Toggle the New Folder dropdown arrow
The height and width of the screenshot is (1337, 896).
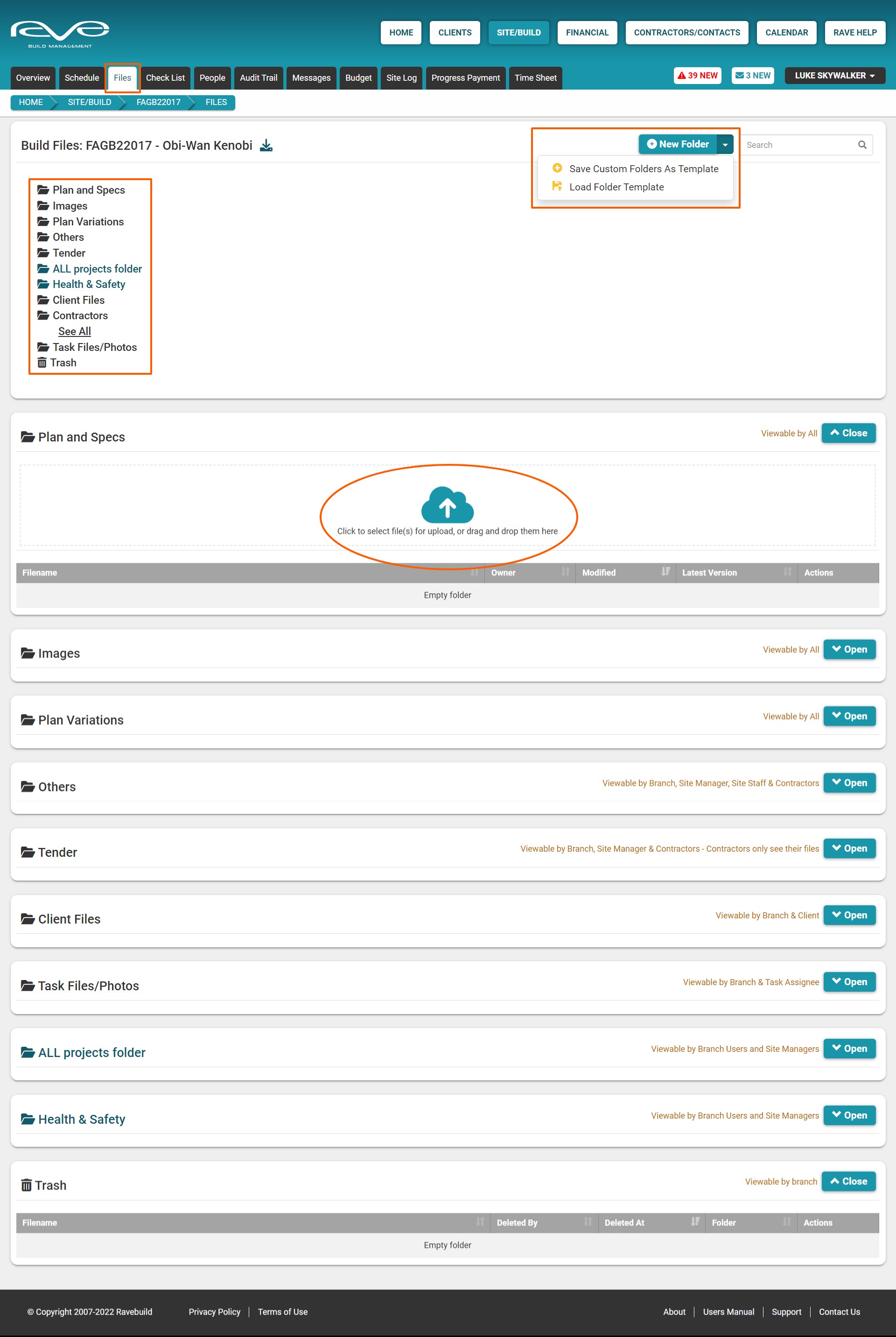pos(725,145)
